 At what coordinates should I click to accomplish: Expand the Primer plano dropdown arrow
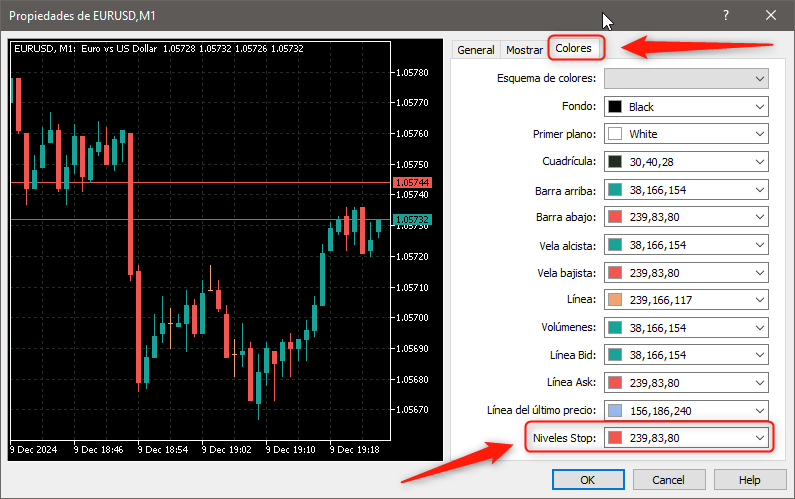(760, 134)
